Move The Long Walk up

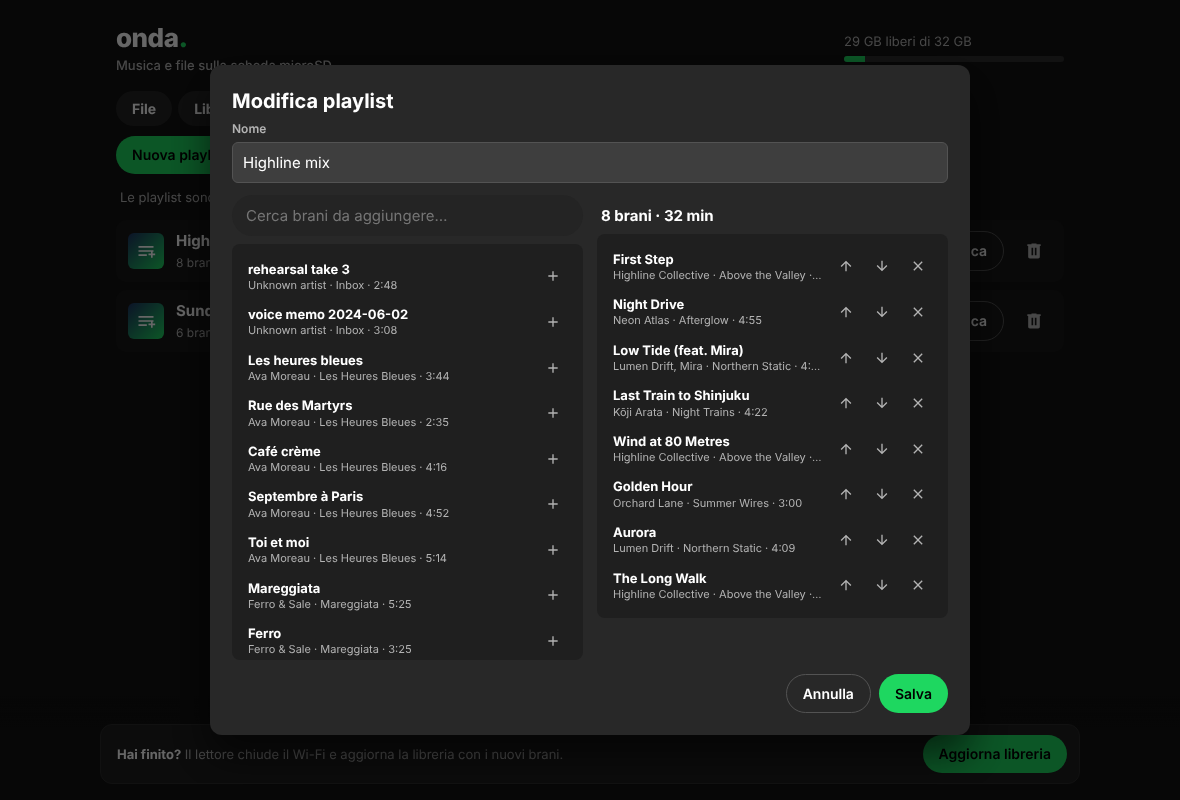pos(846,586)
